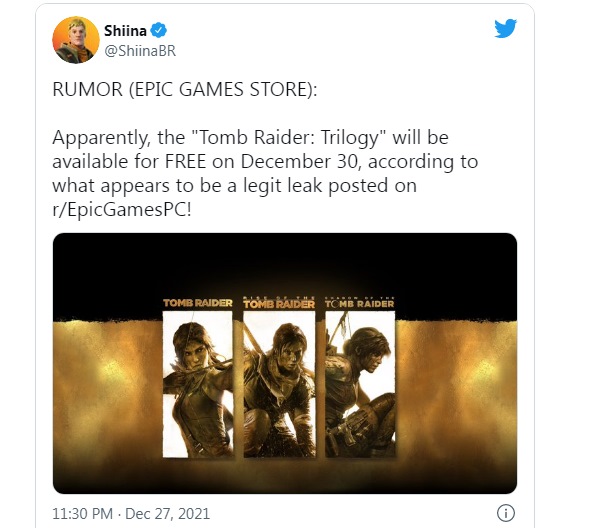Click the Shadow of the Tomb Raider title logo
603x528 pixels.
point(360,303)
